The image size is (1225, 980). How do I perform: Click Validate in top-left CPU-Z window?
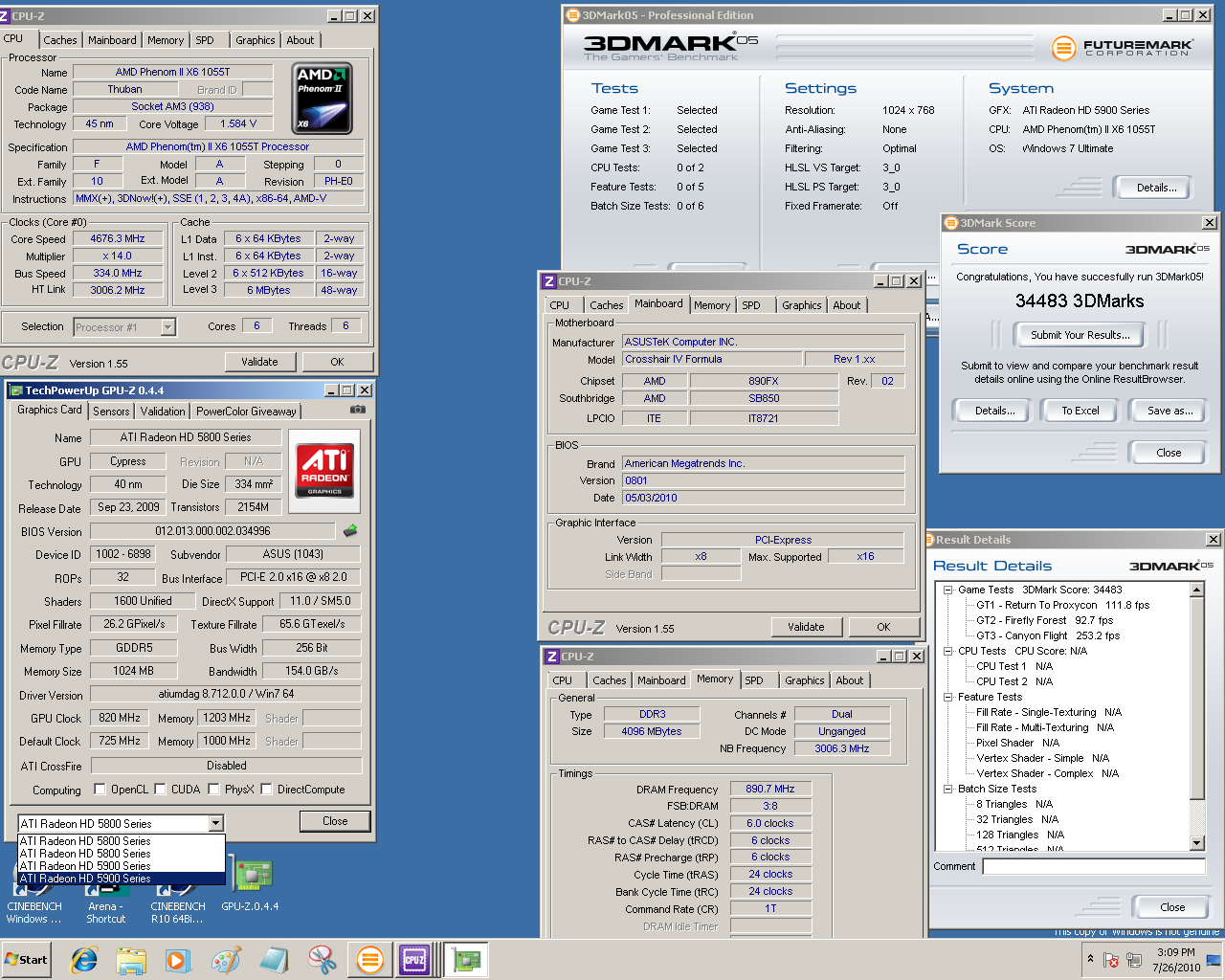coord(259,362)
